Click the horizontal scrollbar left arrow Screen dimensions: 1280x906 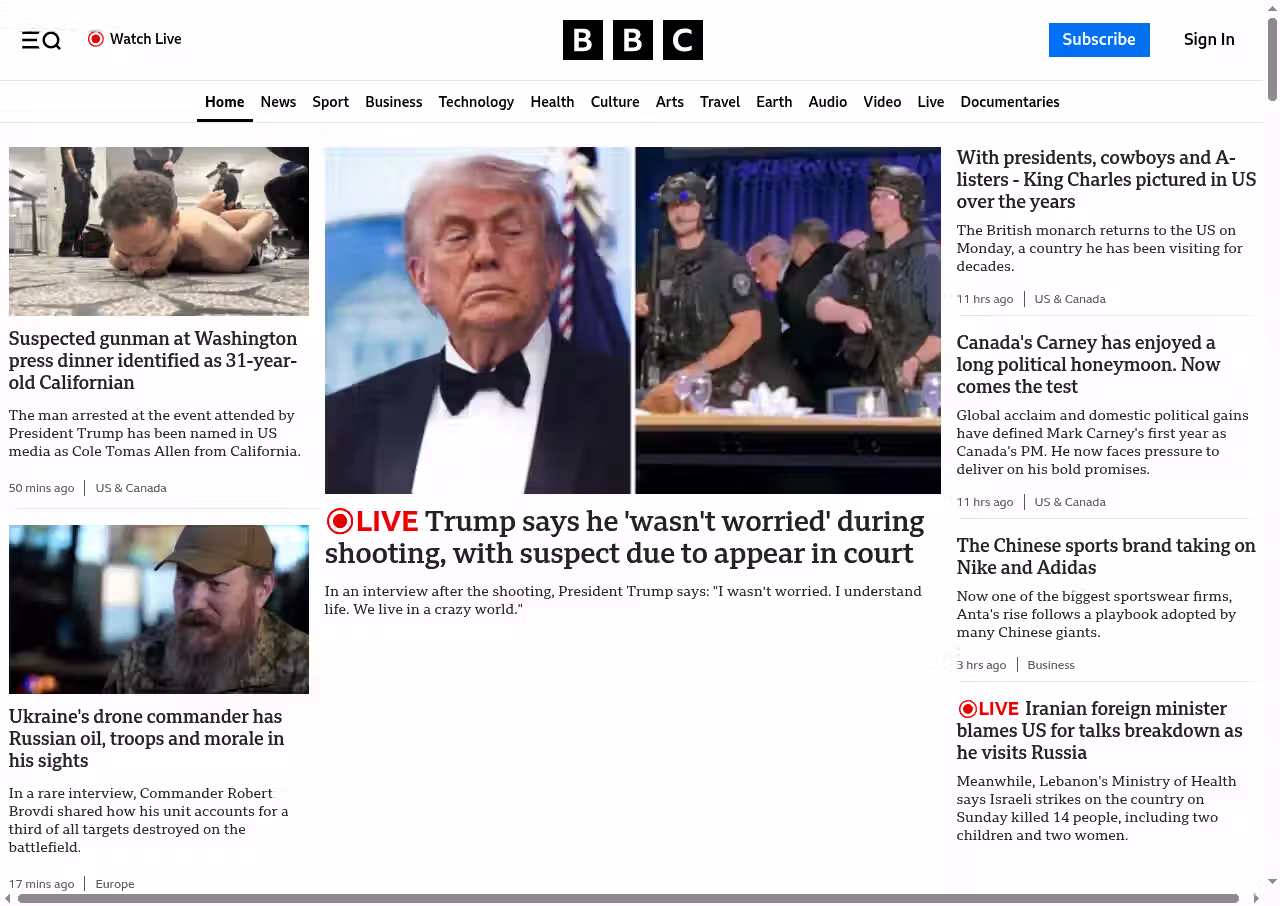tap(8, 898)
